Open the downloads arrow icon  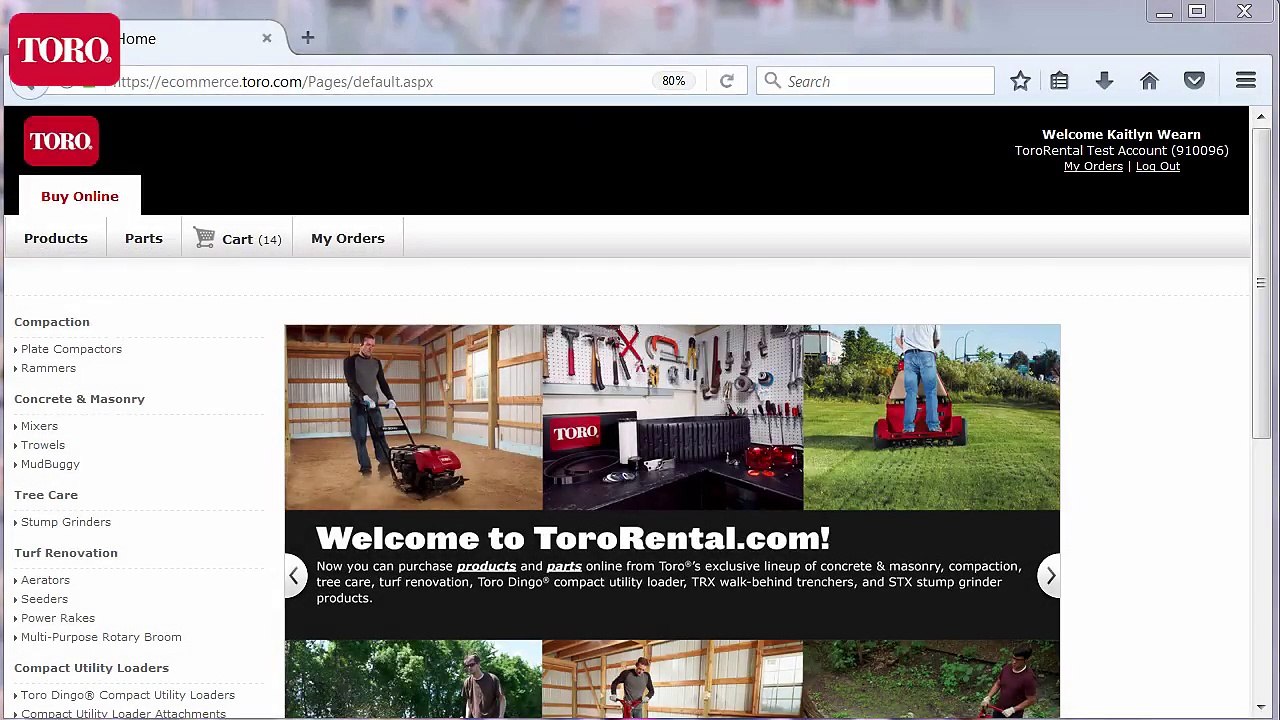tap(1104, 81)
